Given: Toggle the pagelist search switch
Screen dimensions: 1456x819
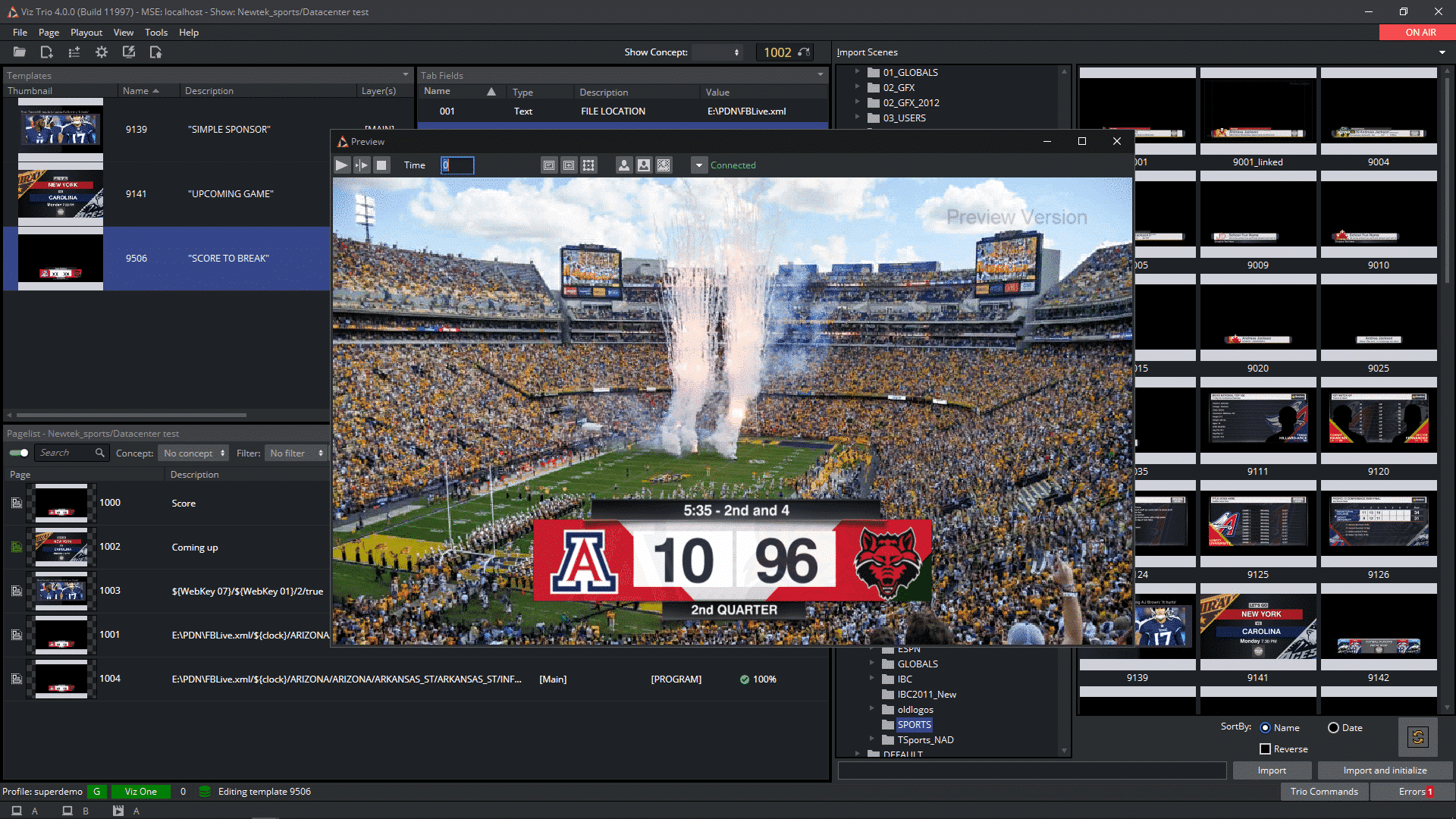Looking at the screenshot, I should pyautogui.click(x=19, y=453).
